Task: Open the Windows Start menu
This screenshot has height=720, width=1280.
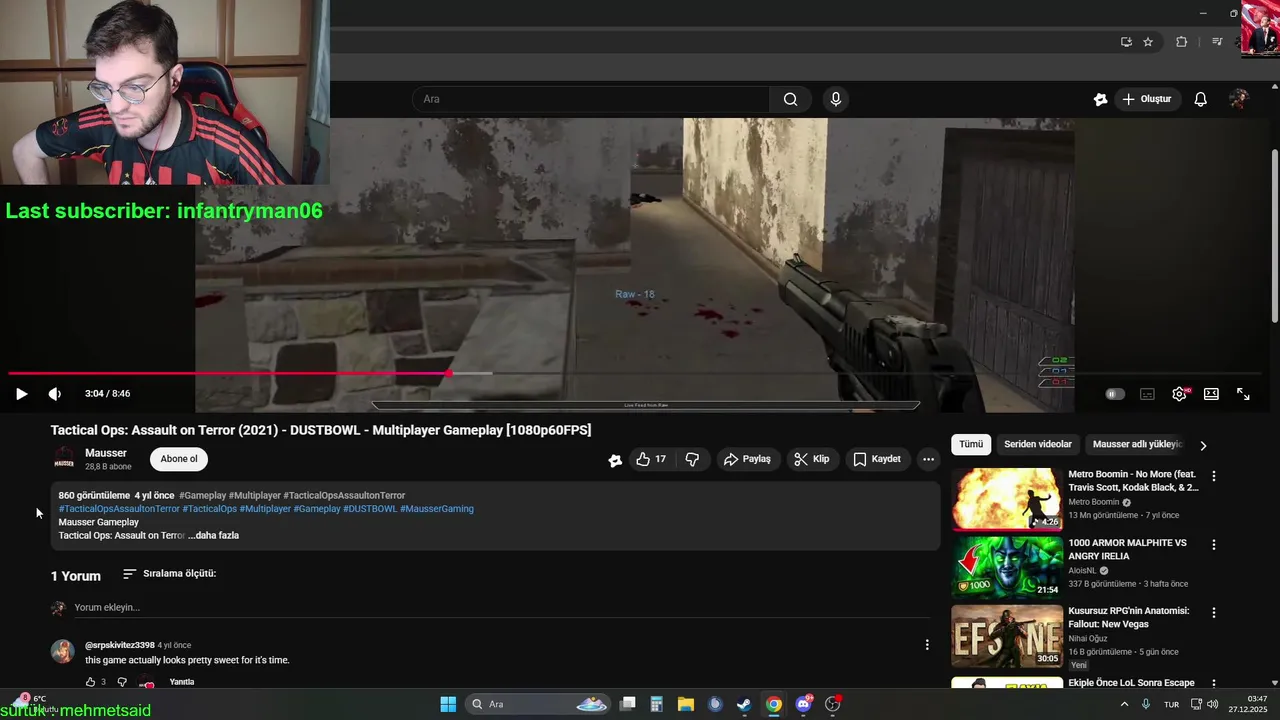Action: point(448,704)
